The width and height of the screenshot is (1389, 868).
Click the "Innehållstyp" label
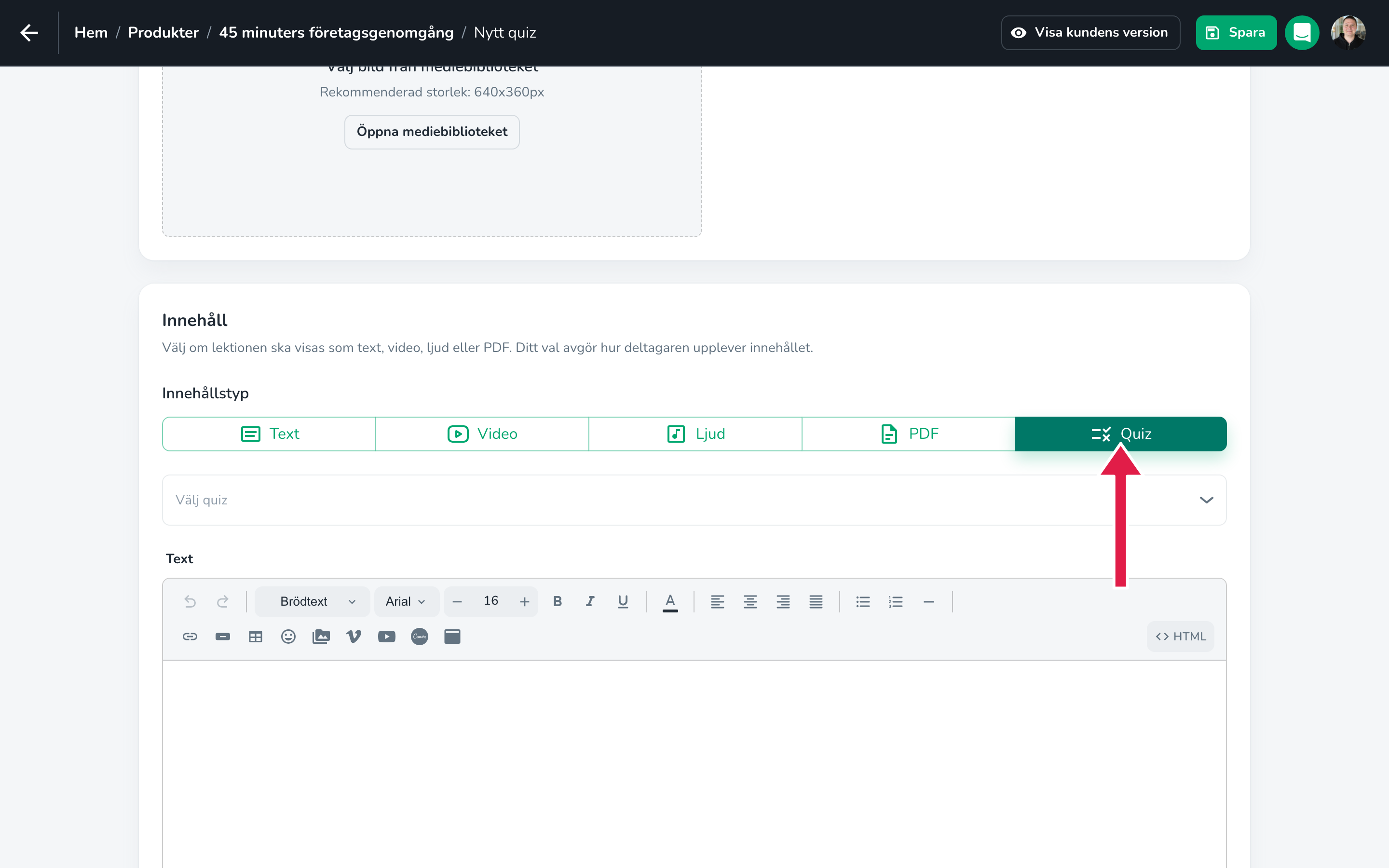(205, 393)
